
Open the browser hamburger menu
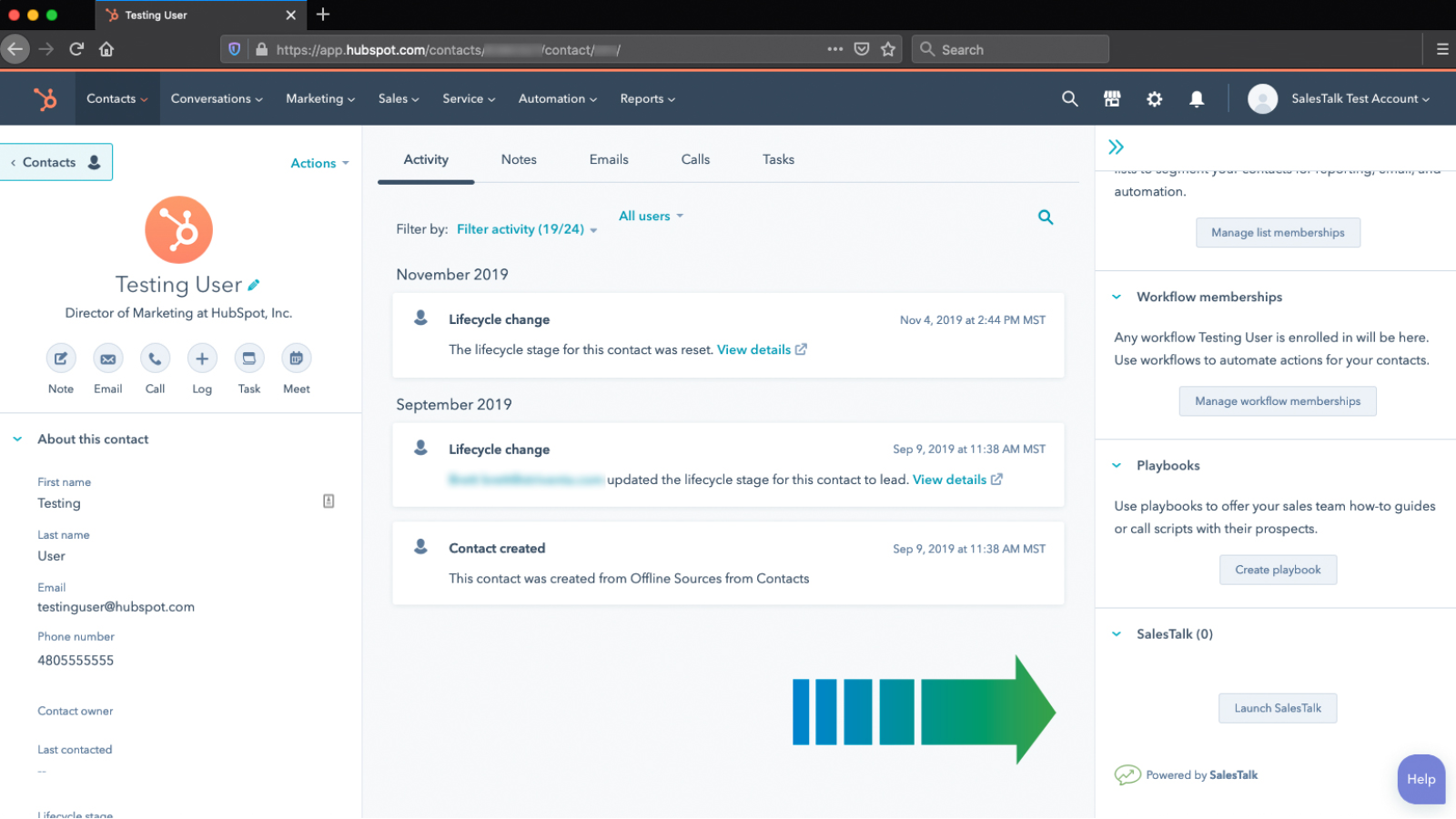[x=1442, y=49]
